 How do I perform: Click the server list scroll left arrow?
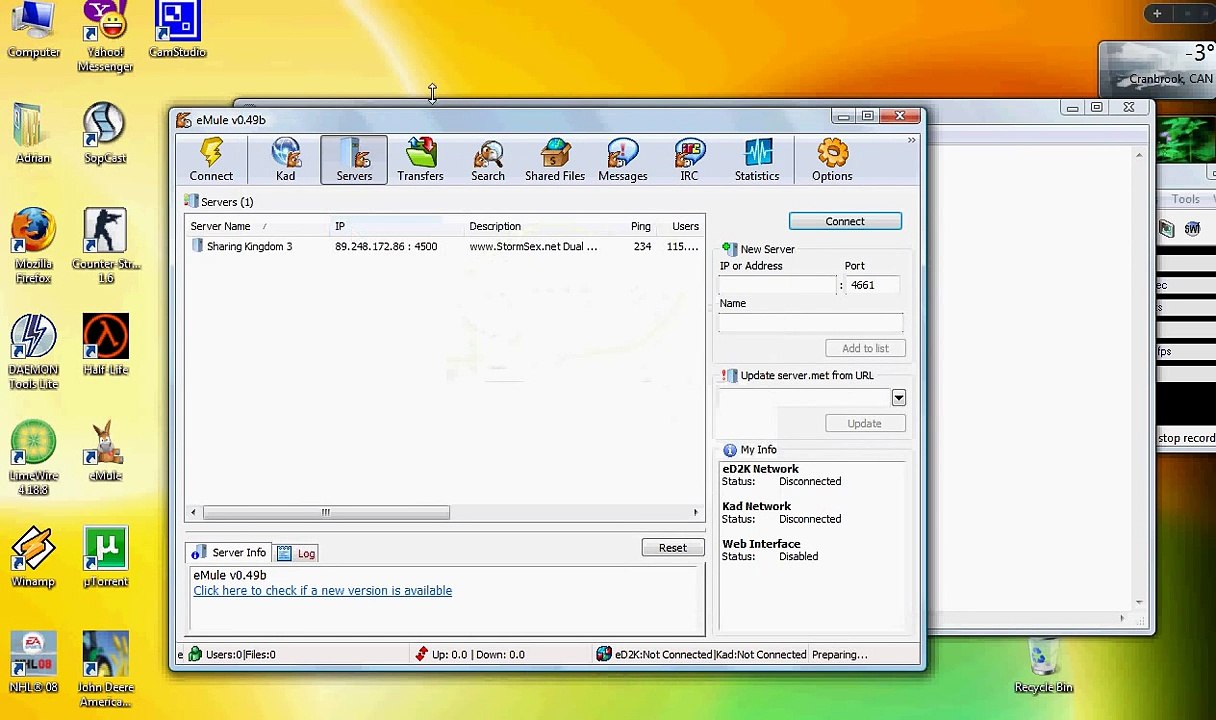(x=194, y=513)
